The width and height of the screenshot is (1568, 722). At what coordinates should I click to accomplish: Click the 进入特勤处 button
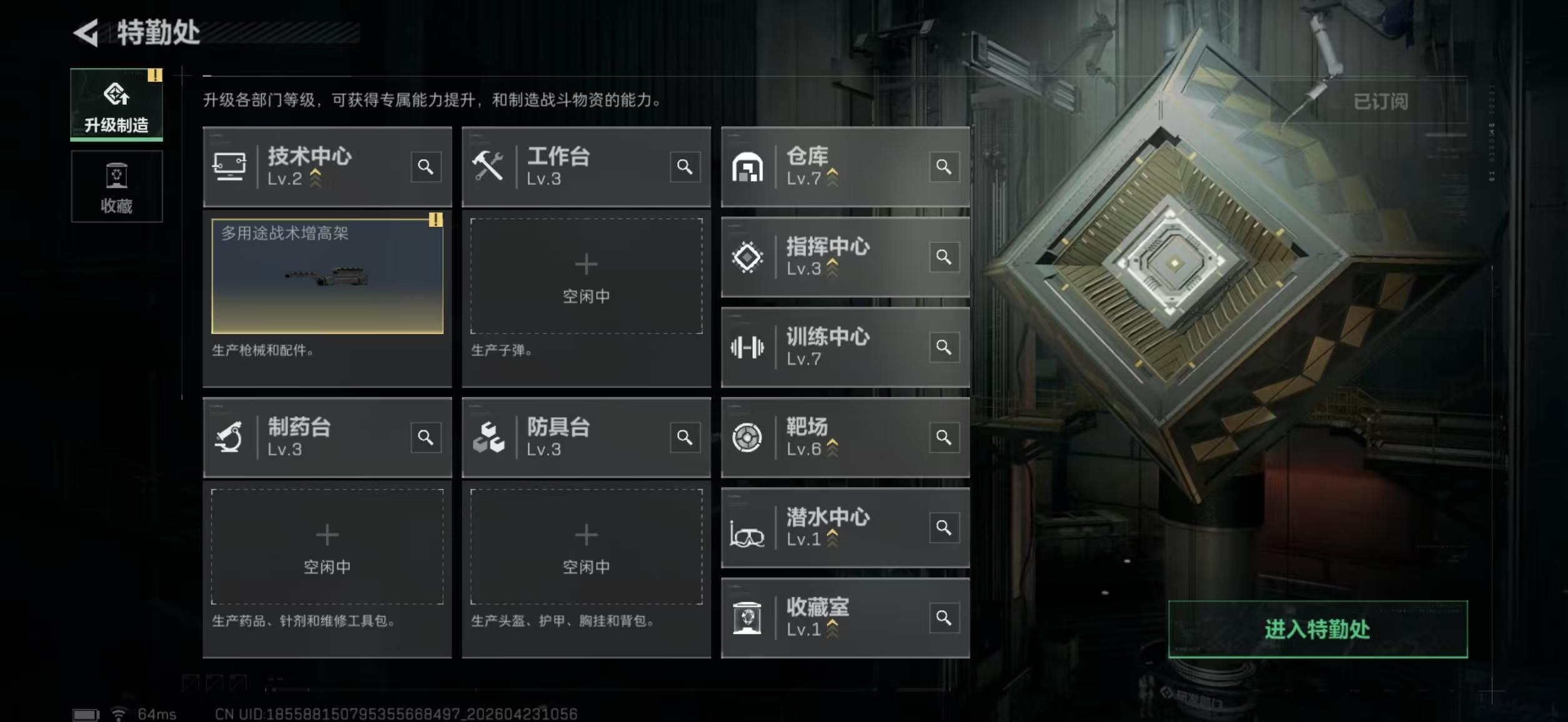click(1317, 629)
